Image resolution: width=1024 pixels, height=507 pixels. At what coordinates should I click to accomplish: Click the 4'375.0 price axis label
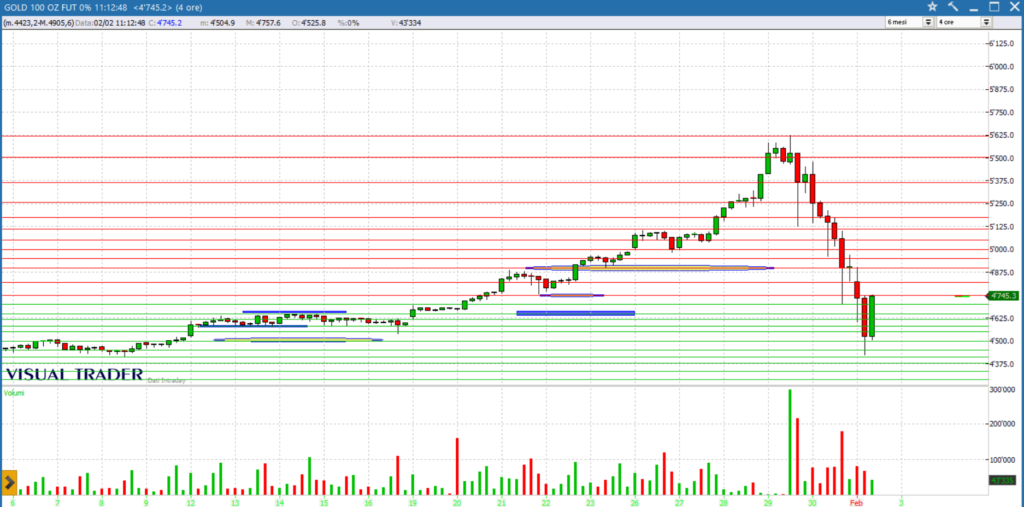coord(1001,364)
